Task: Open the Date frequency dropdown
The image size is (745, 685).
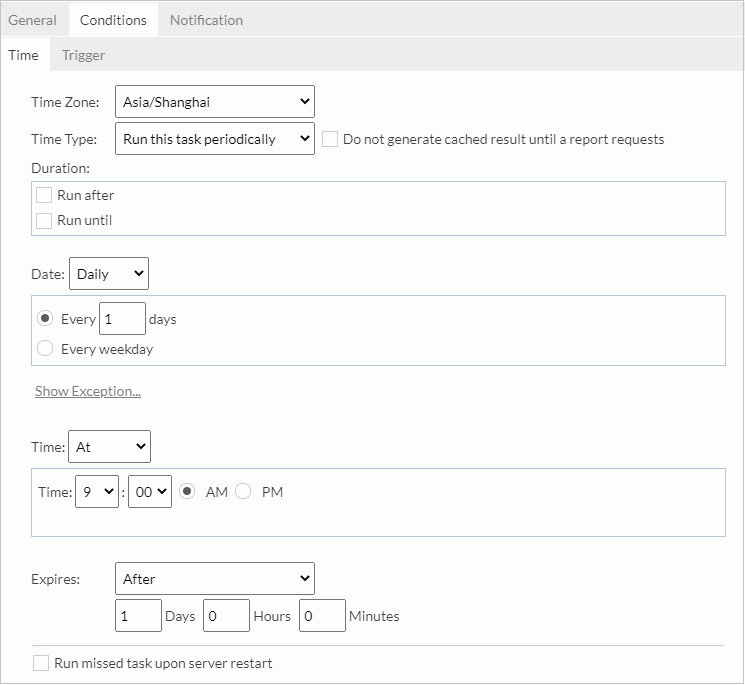Action: pyautogui.click(x=108, y=274)
